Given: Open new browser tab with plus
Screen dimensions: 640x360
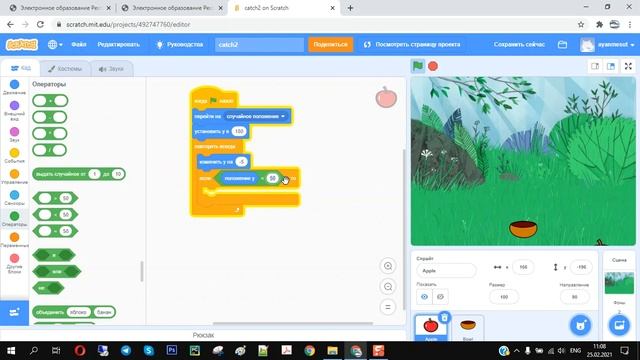Looking at the screenshot, I should (x=350, y=8).
